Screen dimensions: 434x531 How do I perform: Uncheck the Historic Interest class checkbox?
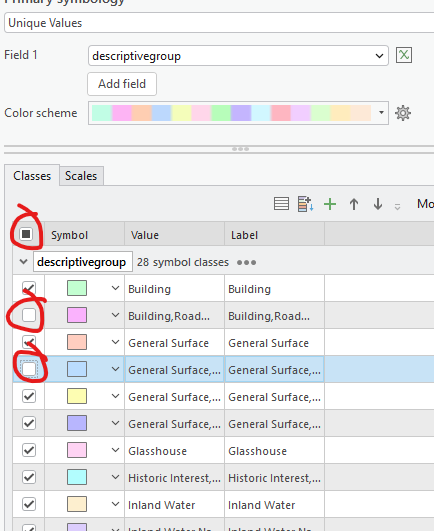[x=29, y=477]
